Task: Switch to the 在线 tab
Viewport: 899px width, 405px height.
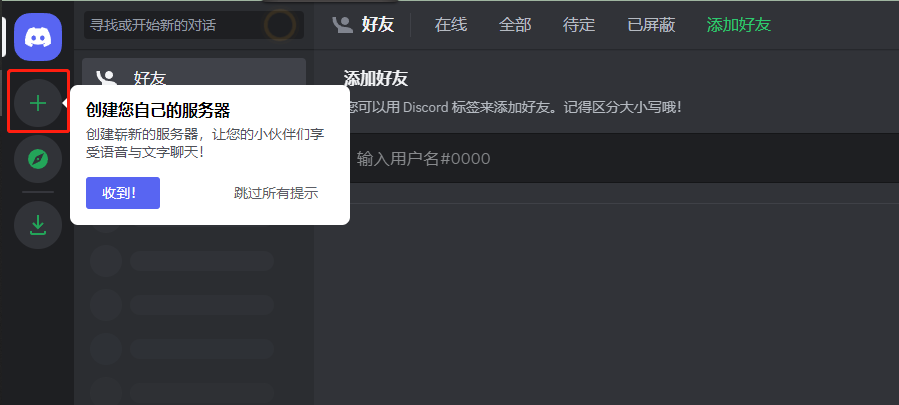Action: [451, 25]
